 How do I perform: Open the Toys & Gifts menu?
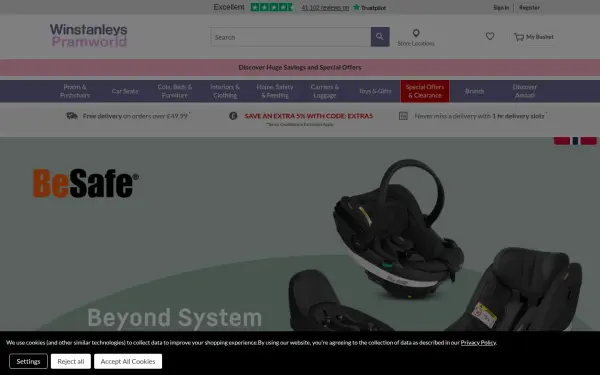pos(375,91)
